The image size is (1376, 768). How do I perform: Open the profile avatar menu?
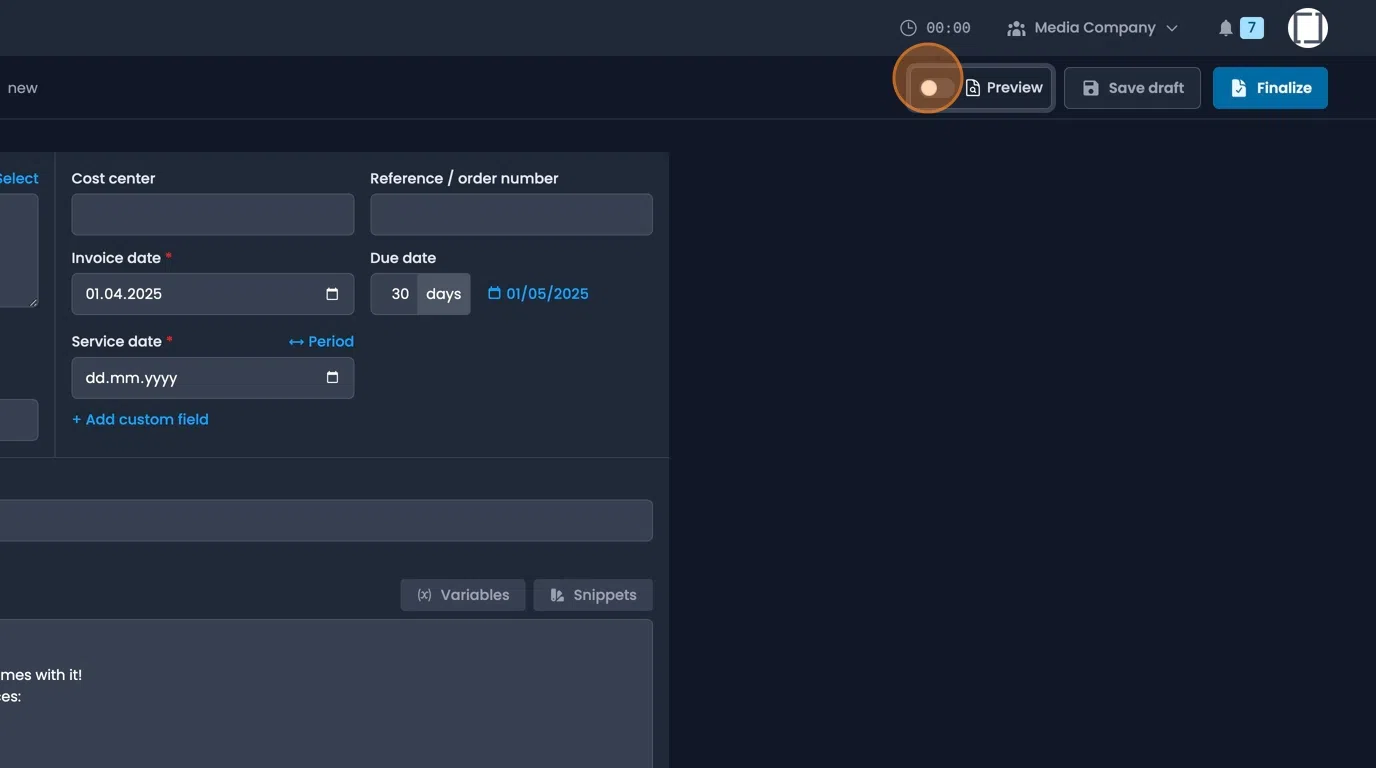pos(1307,27)
